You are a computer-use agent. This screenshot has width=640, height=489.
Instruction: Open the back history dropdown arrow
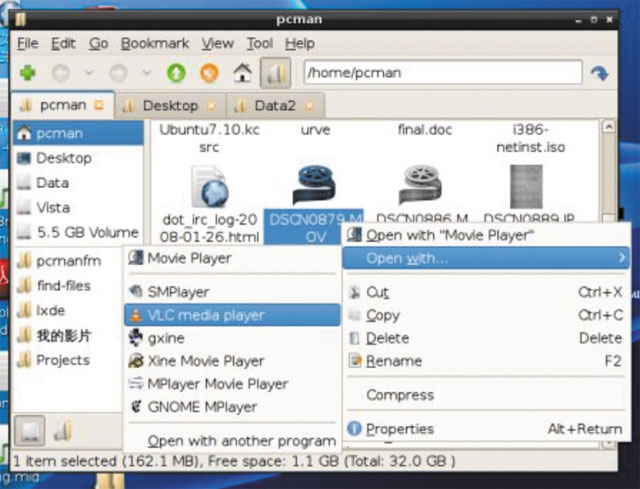89,73
